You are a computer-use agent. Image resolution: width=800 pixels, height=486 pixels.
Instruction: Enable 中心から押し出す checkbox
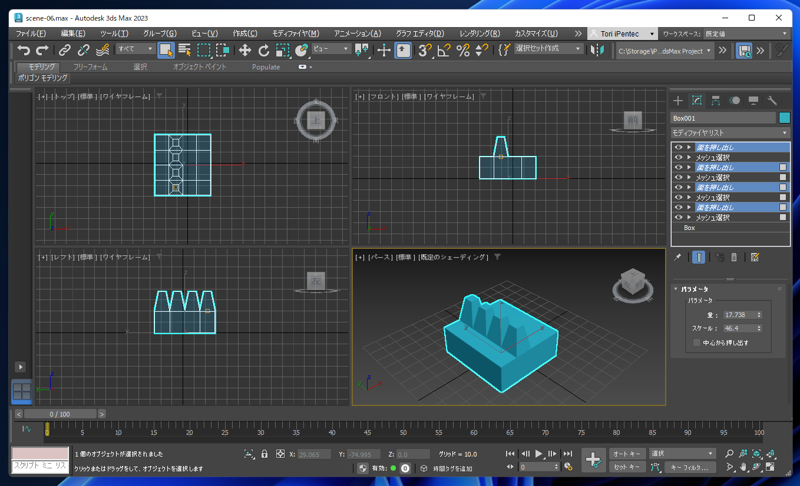pyautogui.click(x=696, y=343)
